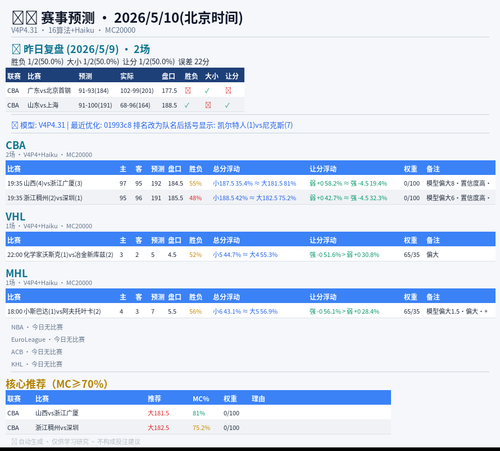Click the 2场 · V4P4+Haiku · MC20000 caption under CBA
The width and height of the screenshot is (500, 451).
coord(49,155)
